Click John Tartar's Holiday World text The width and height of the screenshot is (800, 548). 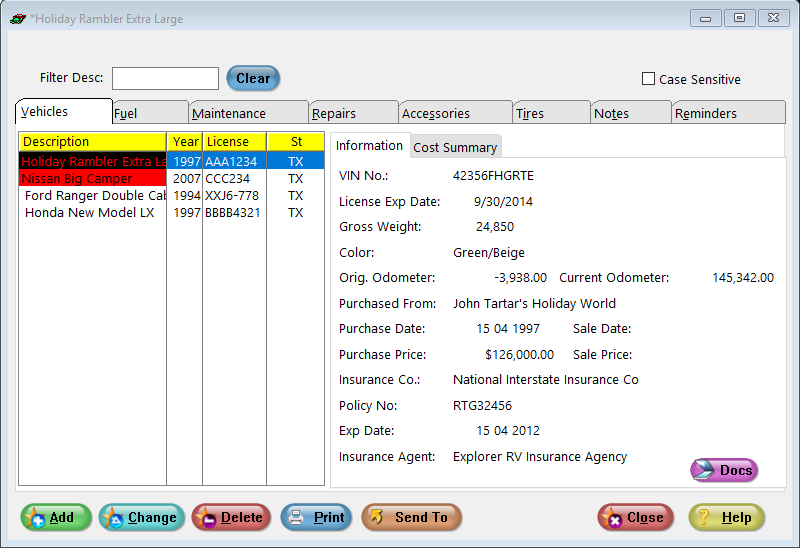click(534, 304)
